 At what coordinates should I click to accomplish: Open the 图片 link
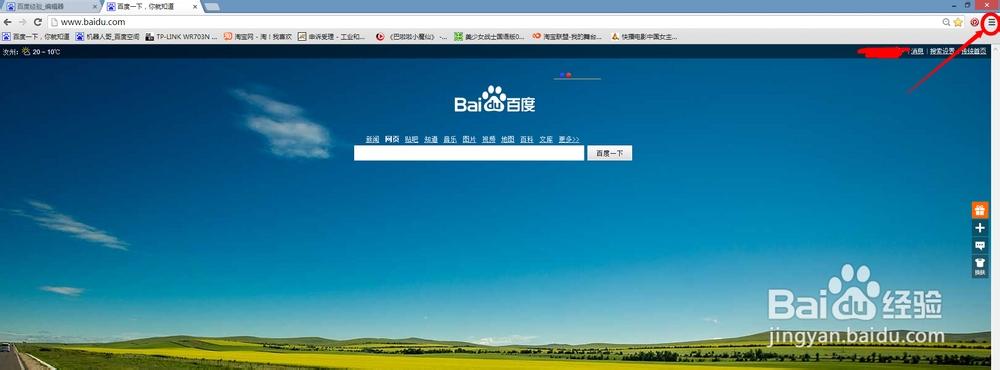(469, 139)
